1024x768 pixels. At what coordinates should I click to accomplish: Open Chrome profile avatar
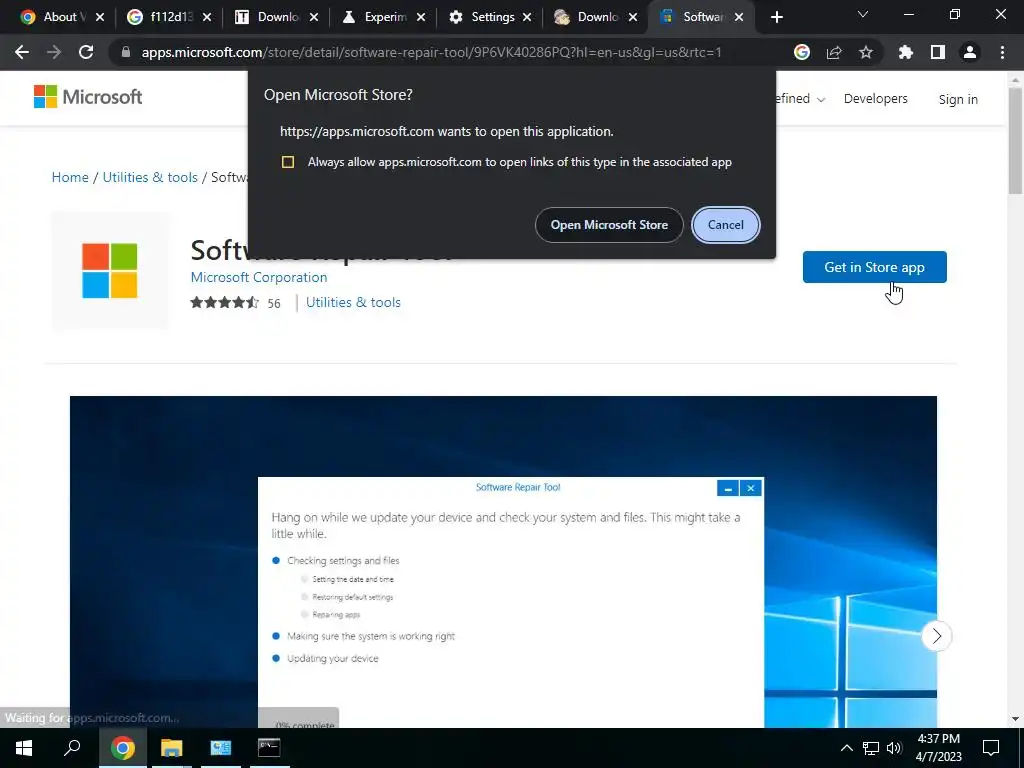point(969,52)
